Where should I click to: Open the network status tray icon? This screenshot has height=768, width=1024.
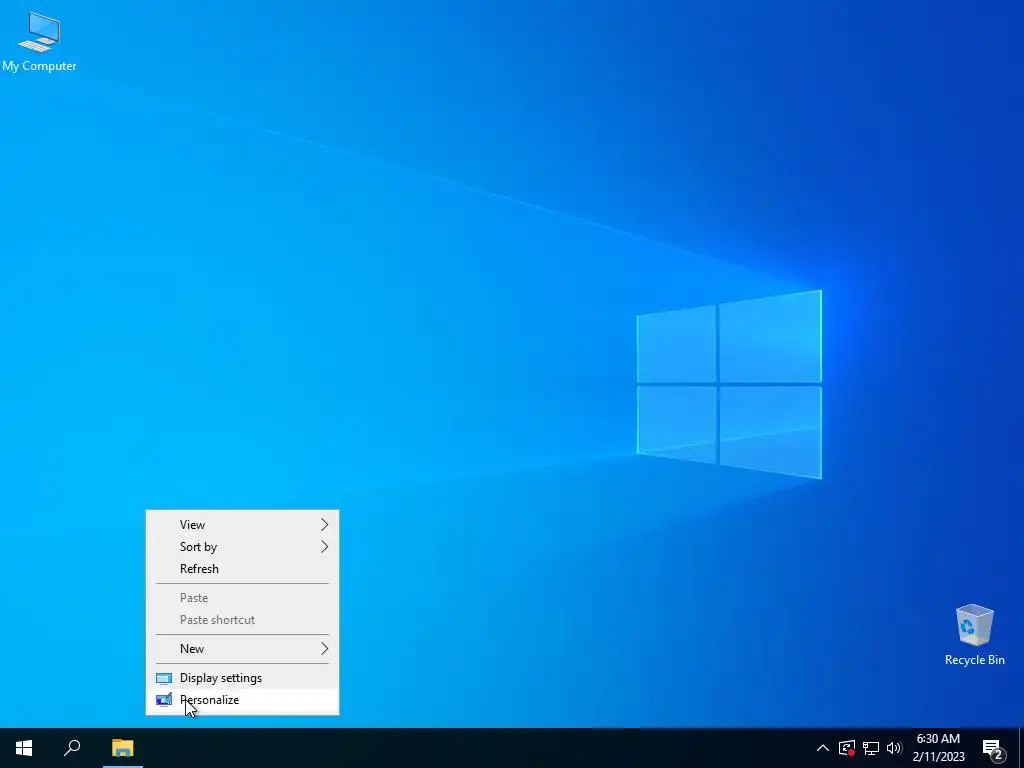coord(871,748)
